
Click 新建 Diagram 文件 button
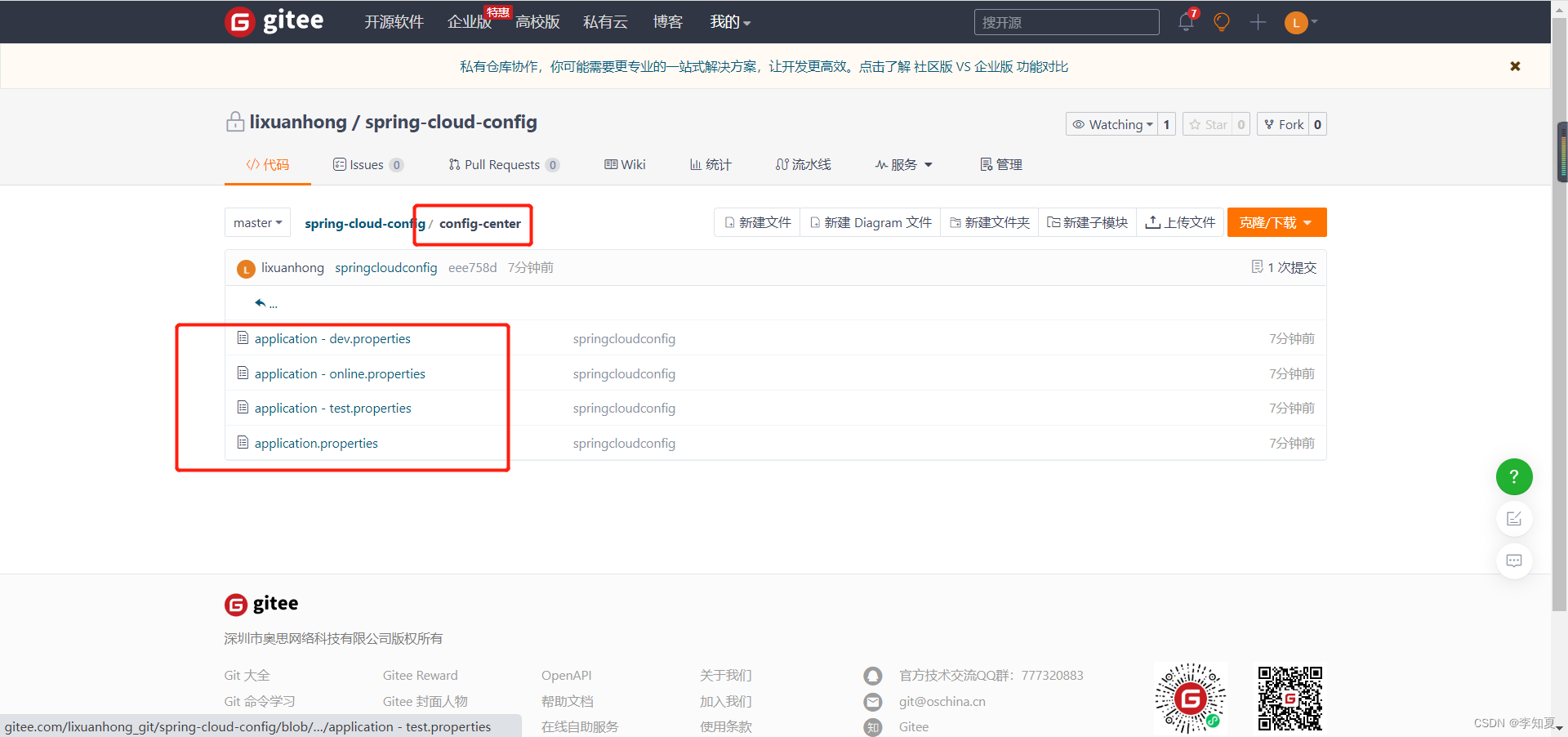(x=871, y=222)
